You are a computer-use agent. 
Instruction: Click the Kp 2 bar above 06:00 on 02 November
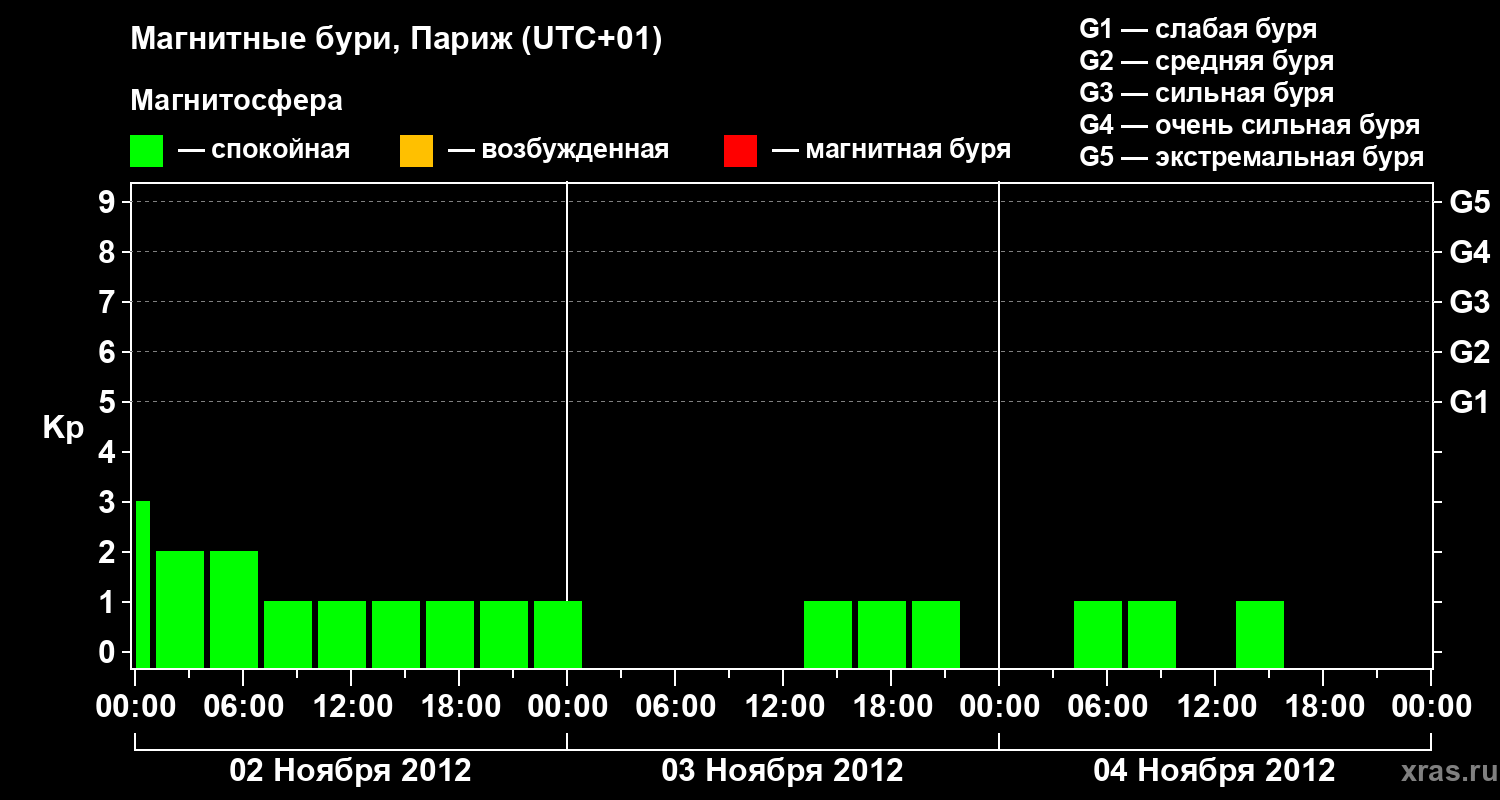tap(234, 609)
